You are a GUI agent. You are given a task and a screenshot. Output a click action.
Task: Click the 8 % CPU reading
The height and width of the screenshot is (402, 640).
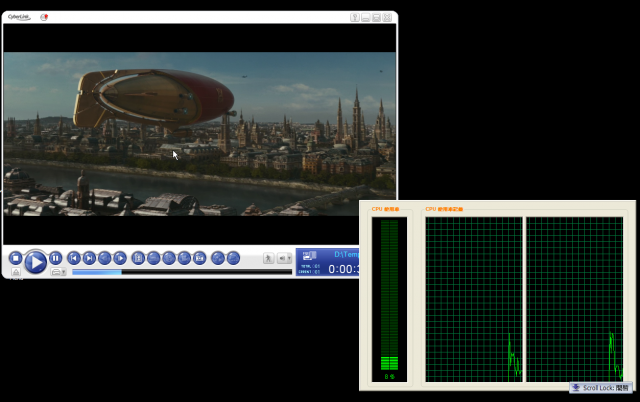click(389, 376)
